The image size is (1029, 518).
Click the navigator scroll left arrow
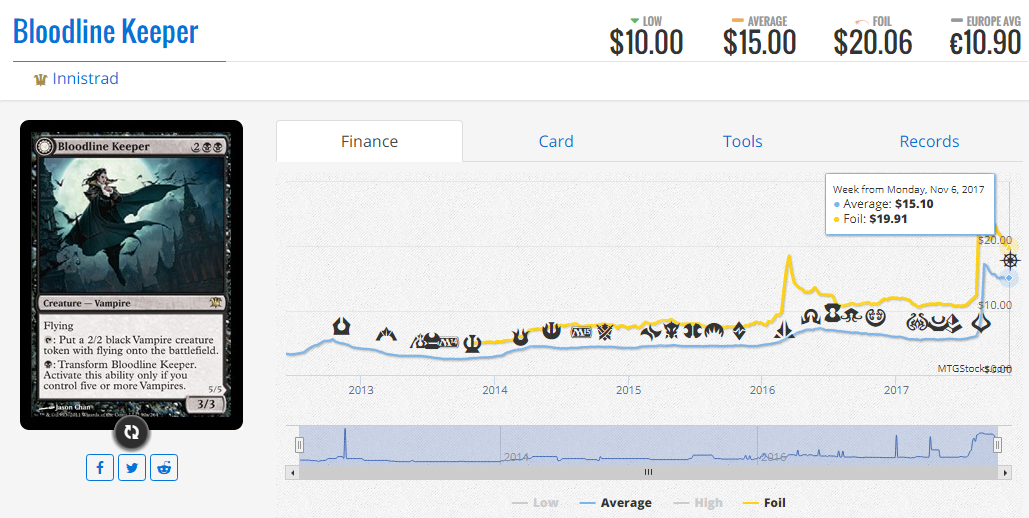[x=292, y=472]
